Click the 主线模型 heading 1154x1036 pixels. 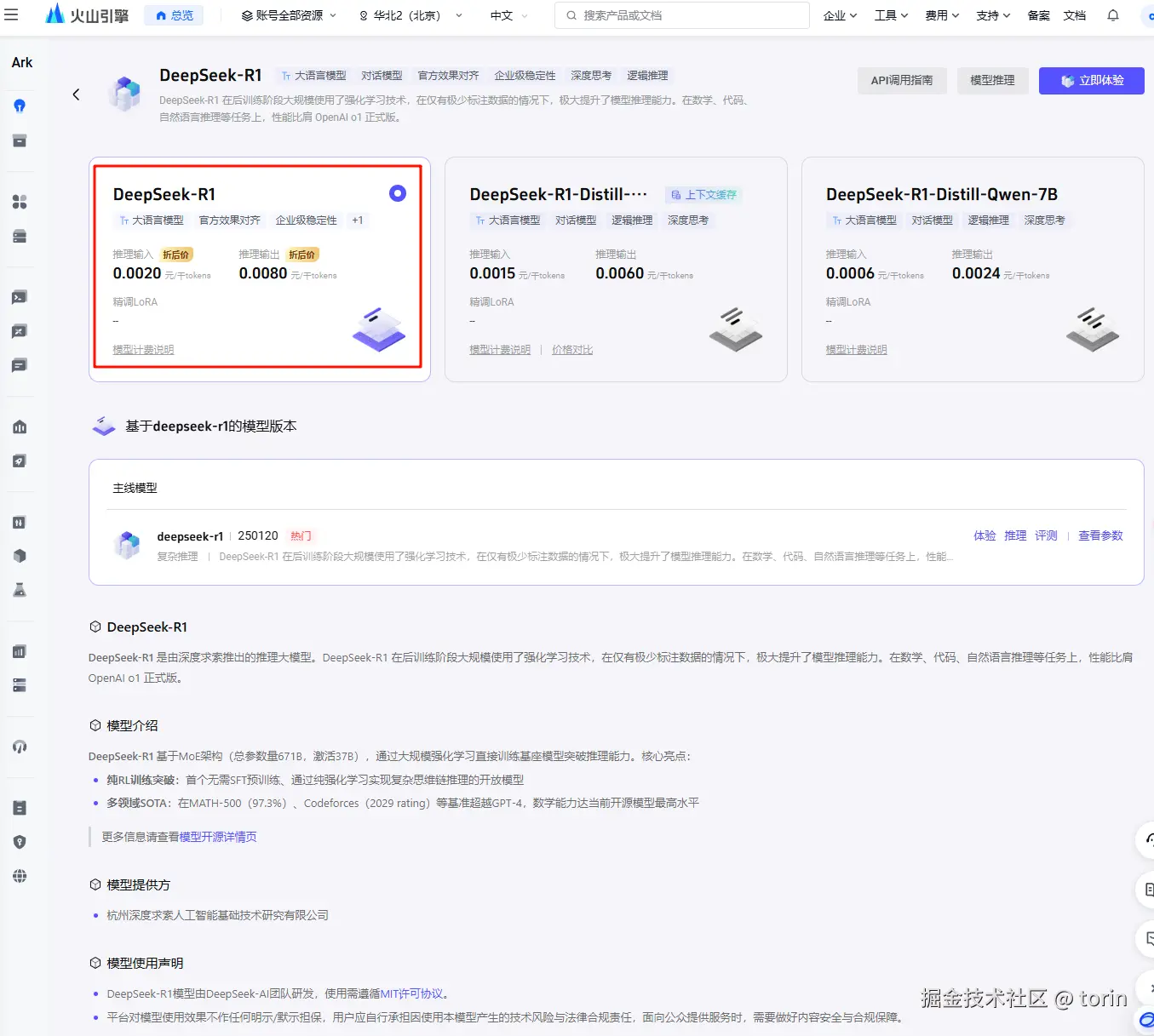[x=135, y=488]
